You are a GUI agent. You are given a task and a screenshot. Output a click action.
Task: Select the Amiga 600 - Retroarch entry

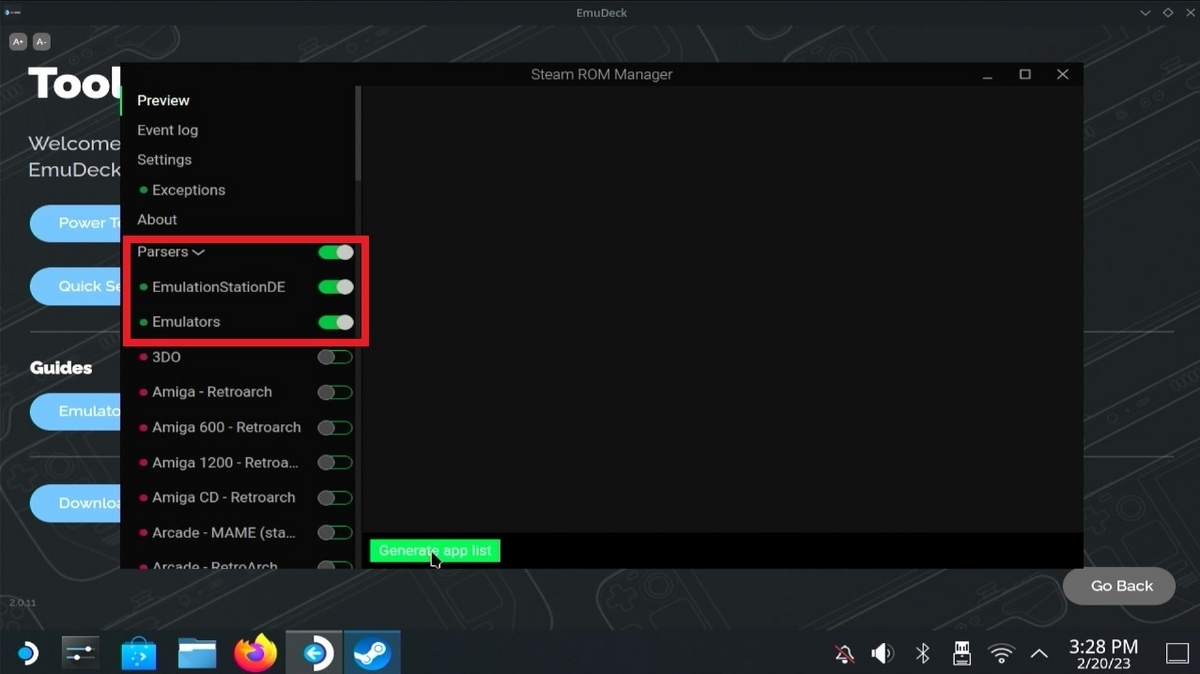point(226,427)
